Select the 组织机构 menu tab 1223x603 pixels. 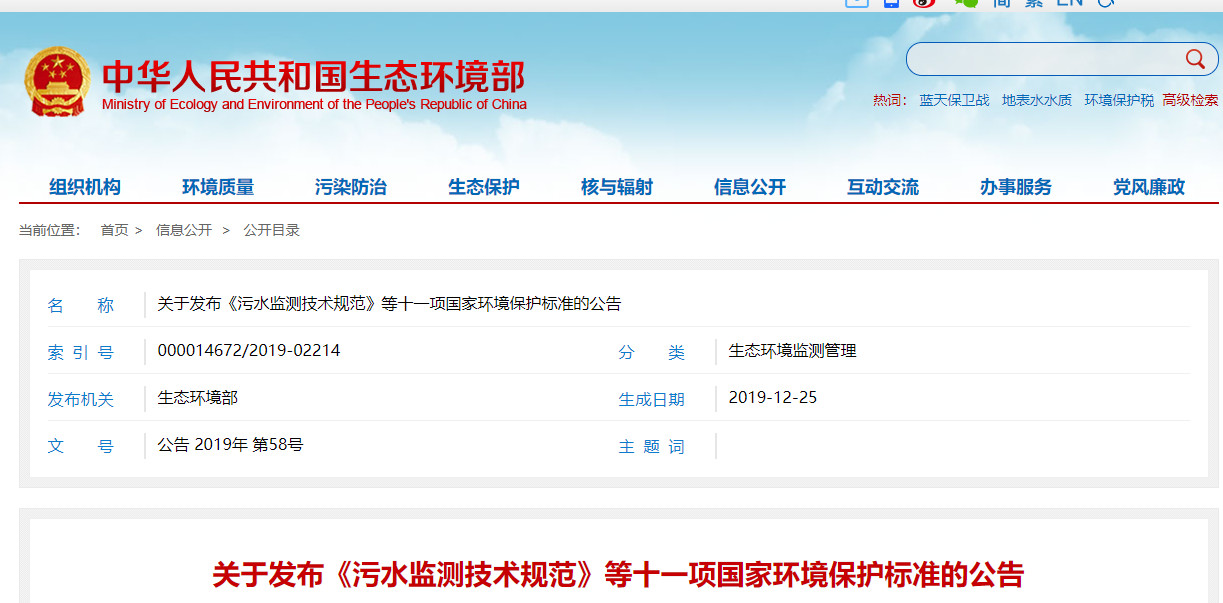(x=84, y=186)
